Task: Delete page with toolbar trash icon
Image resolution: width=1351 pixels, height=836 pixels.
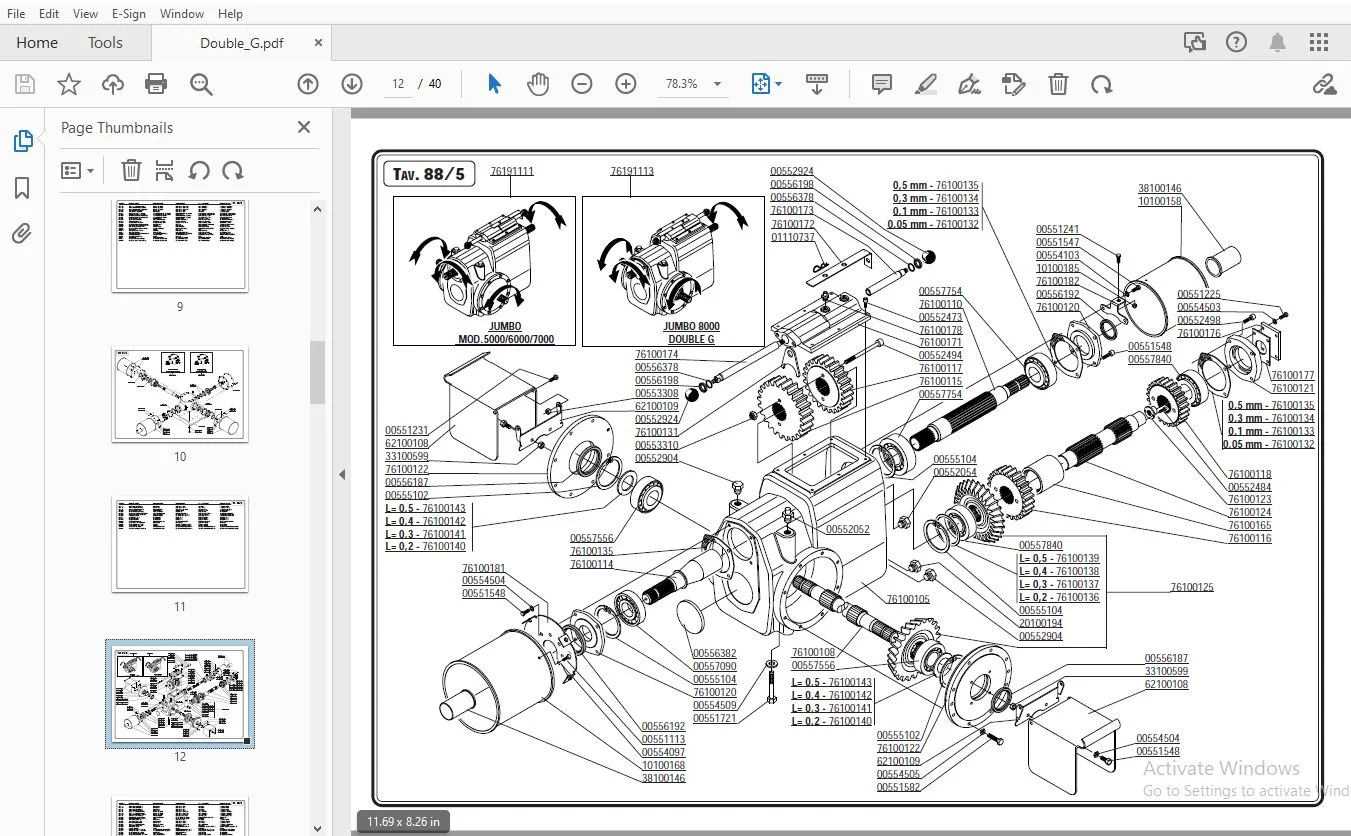Action: coord(1058,84)
